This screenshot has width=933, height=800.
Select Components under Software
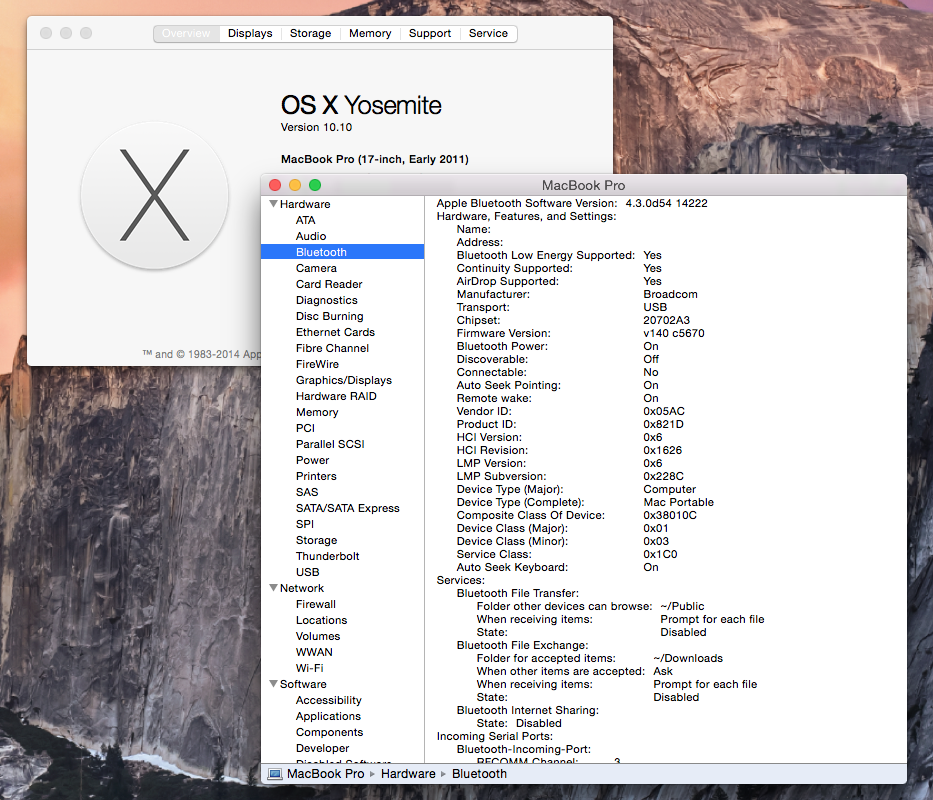[x=329, y=733]
